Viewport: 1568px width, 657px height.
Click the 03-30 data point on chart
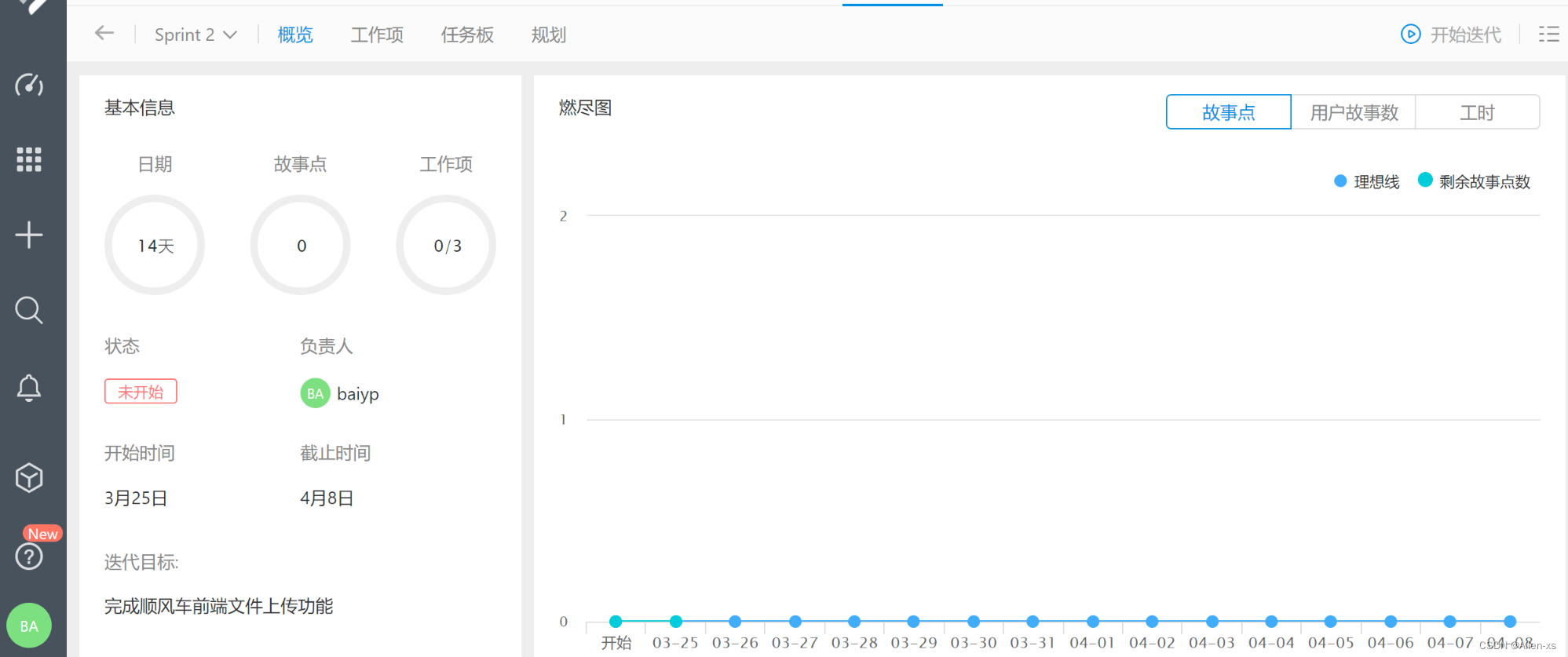[x=974, y=622]
